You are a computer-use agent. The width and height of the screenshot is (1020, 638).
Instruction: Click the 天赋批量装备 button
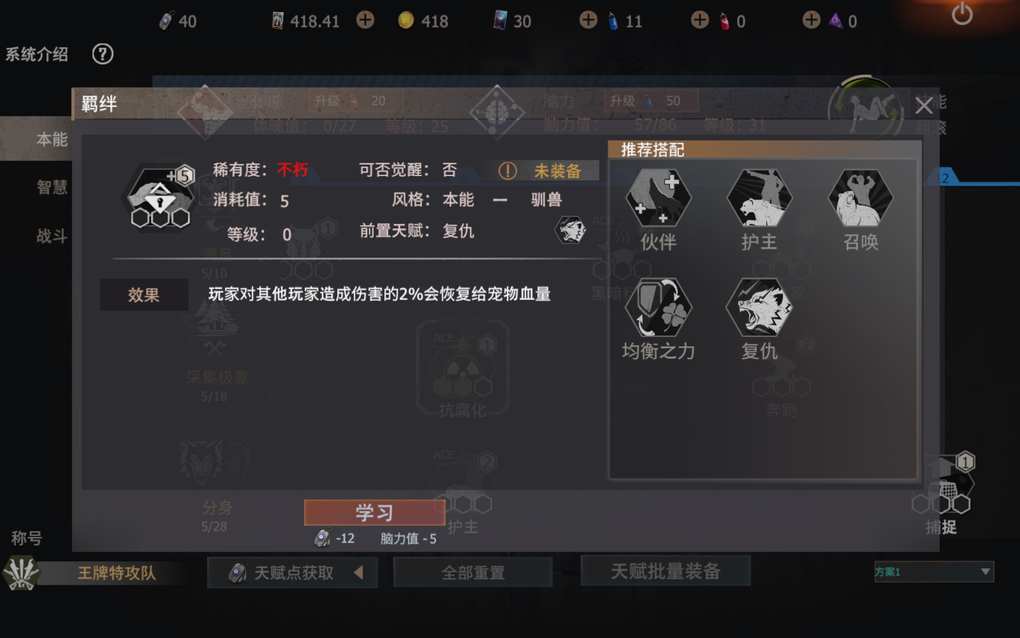[665, 571]
